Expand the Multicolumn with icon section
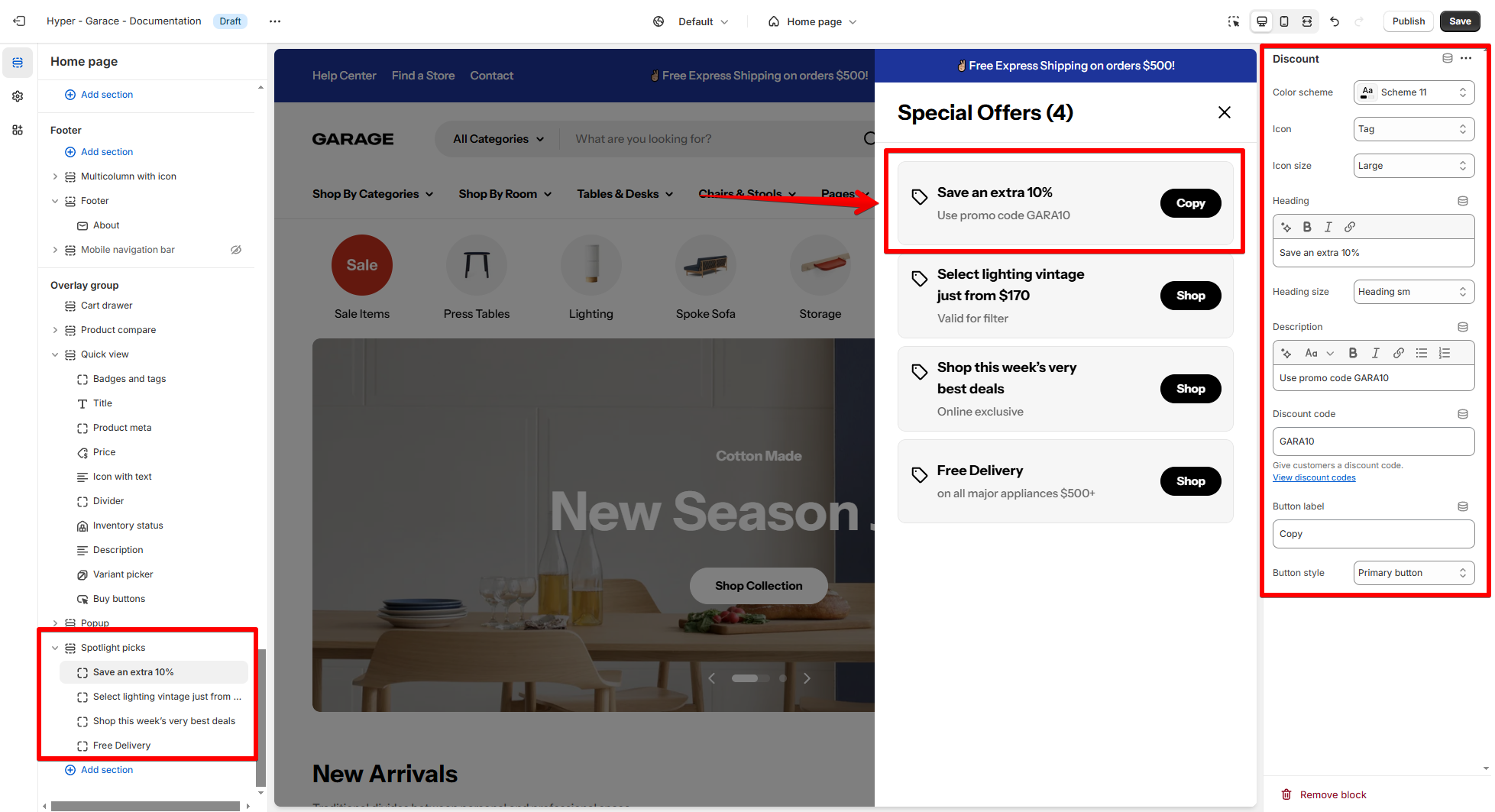 tap(55, 176)
